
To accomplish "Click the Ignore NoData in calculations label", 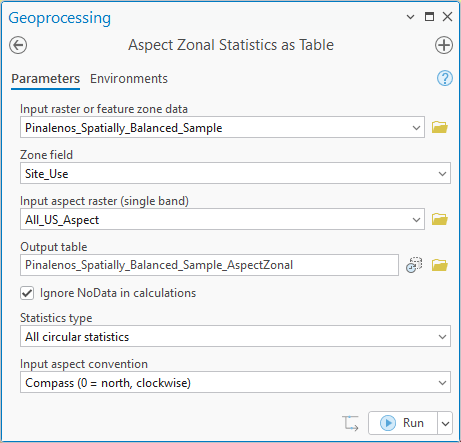I will tap(118, 293).
